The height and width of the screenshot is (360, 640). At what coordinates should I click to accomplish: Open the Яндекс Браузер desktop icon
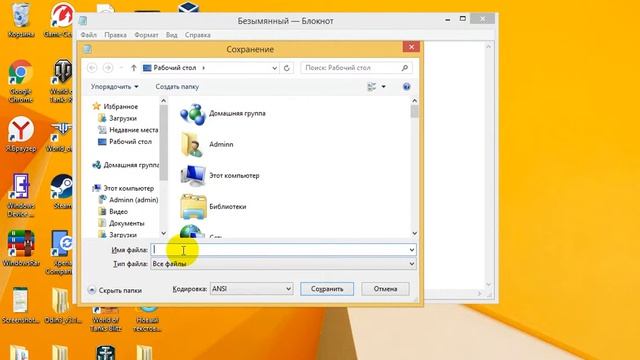pos(20,135)
